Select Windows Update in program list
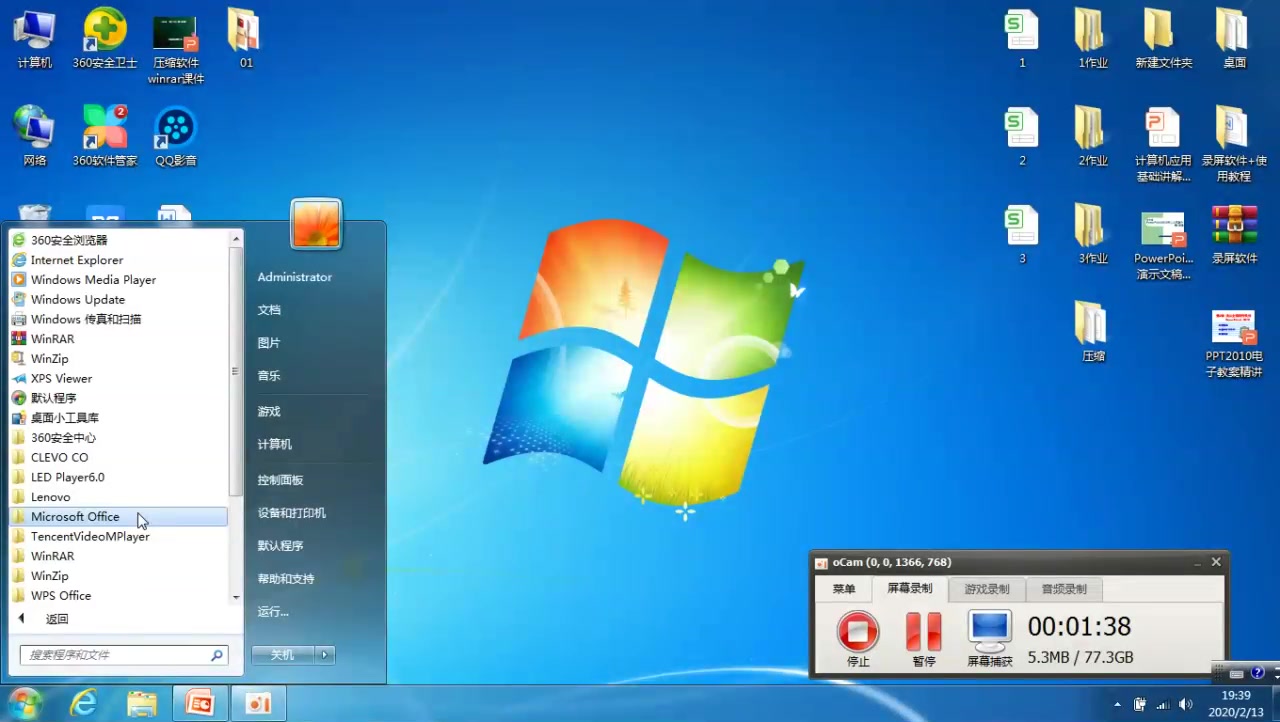The height and width of the screenshot is (722, 1280). click(x=118, y=300)
